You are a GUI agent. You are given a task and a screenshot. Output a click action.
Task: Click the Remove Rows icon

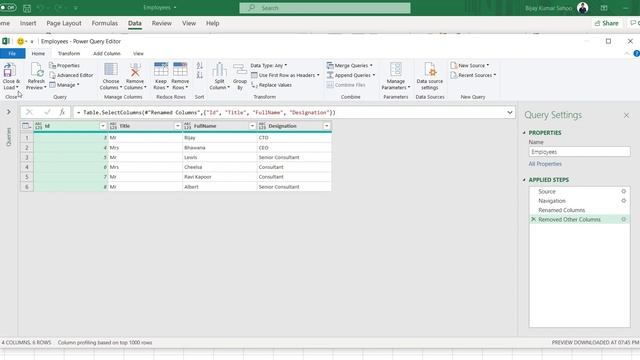[180, 70]
